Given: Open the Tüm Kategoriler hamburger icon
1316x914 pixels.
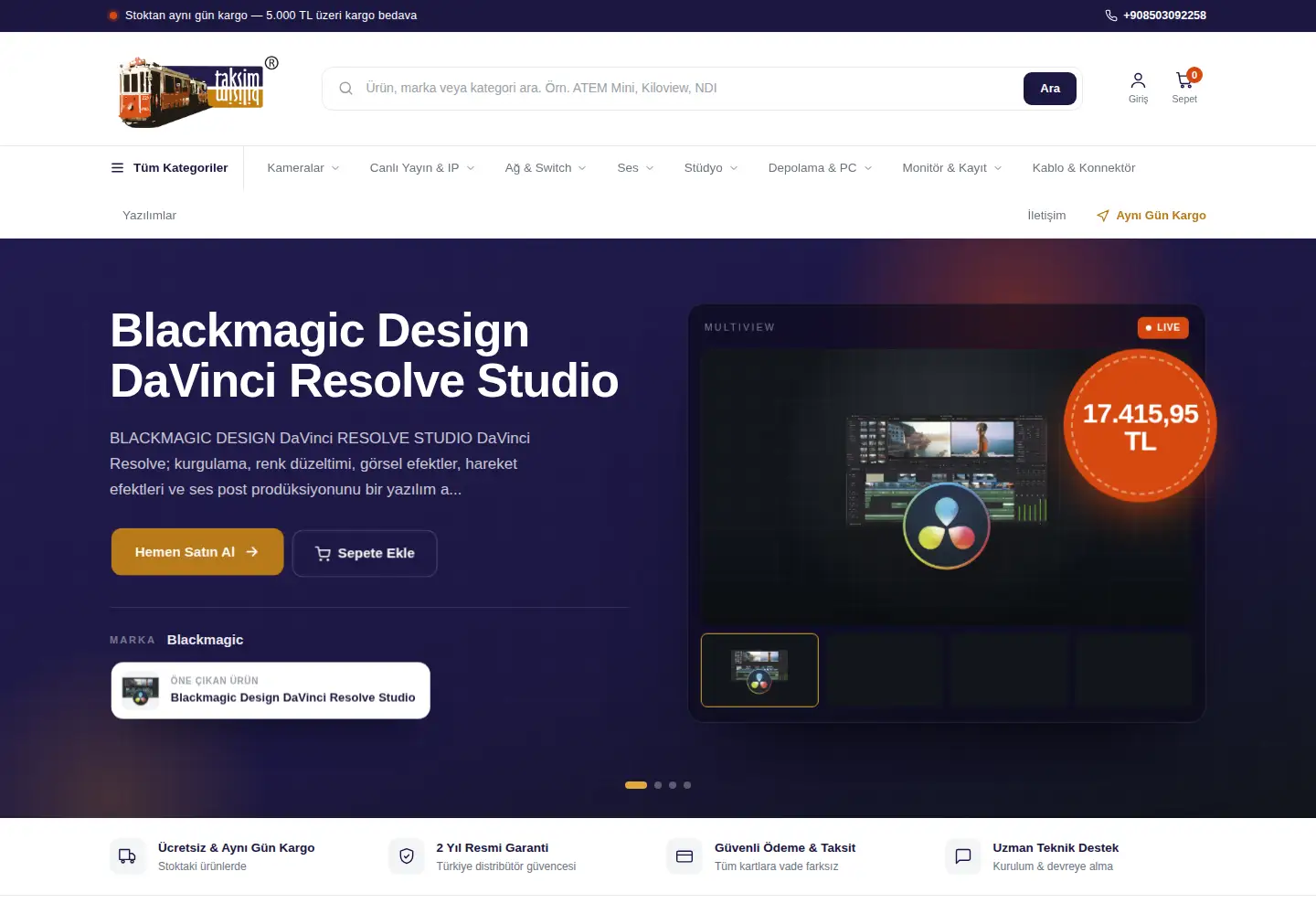Looking at the screenshot, I should point(117,168).
